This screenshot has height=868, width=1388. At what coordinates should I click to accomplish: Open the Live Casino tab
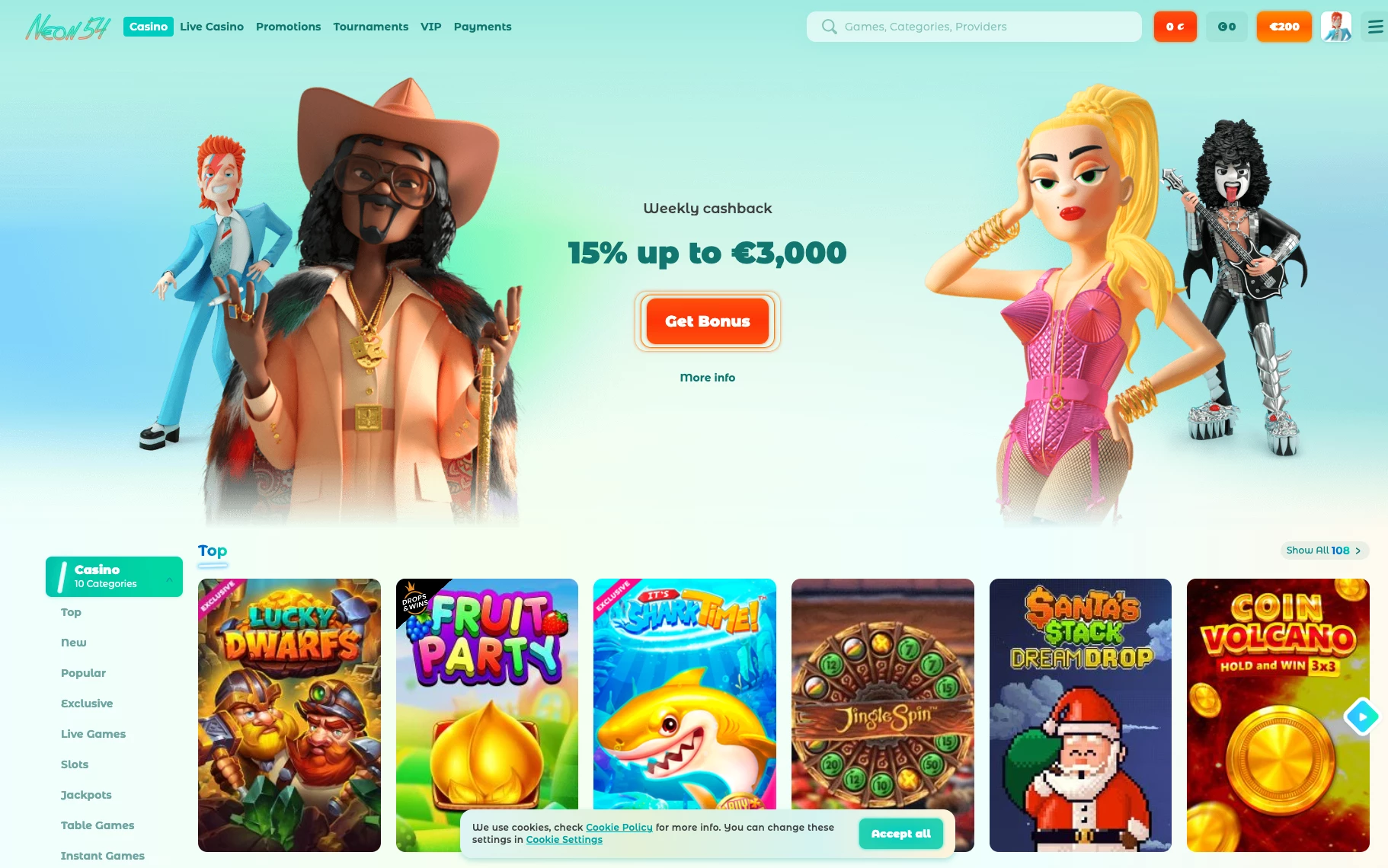tap(212, 27)
